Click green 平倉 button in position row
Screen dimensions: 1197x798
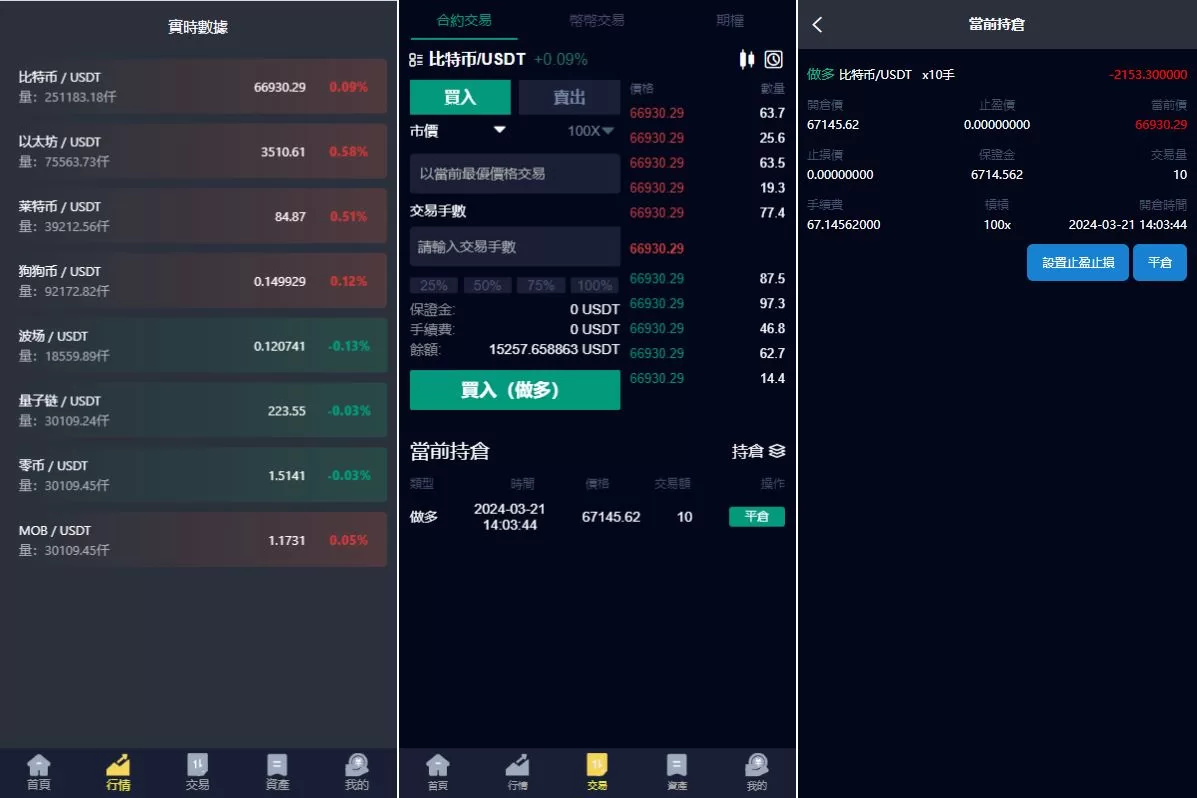point(757,516)
